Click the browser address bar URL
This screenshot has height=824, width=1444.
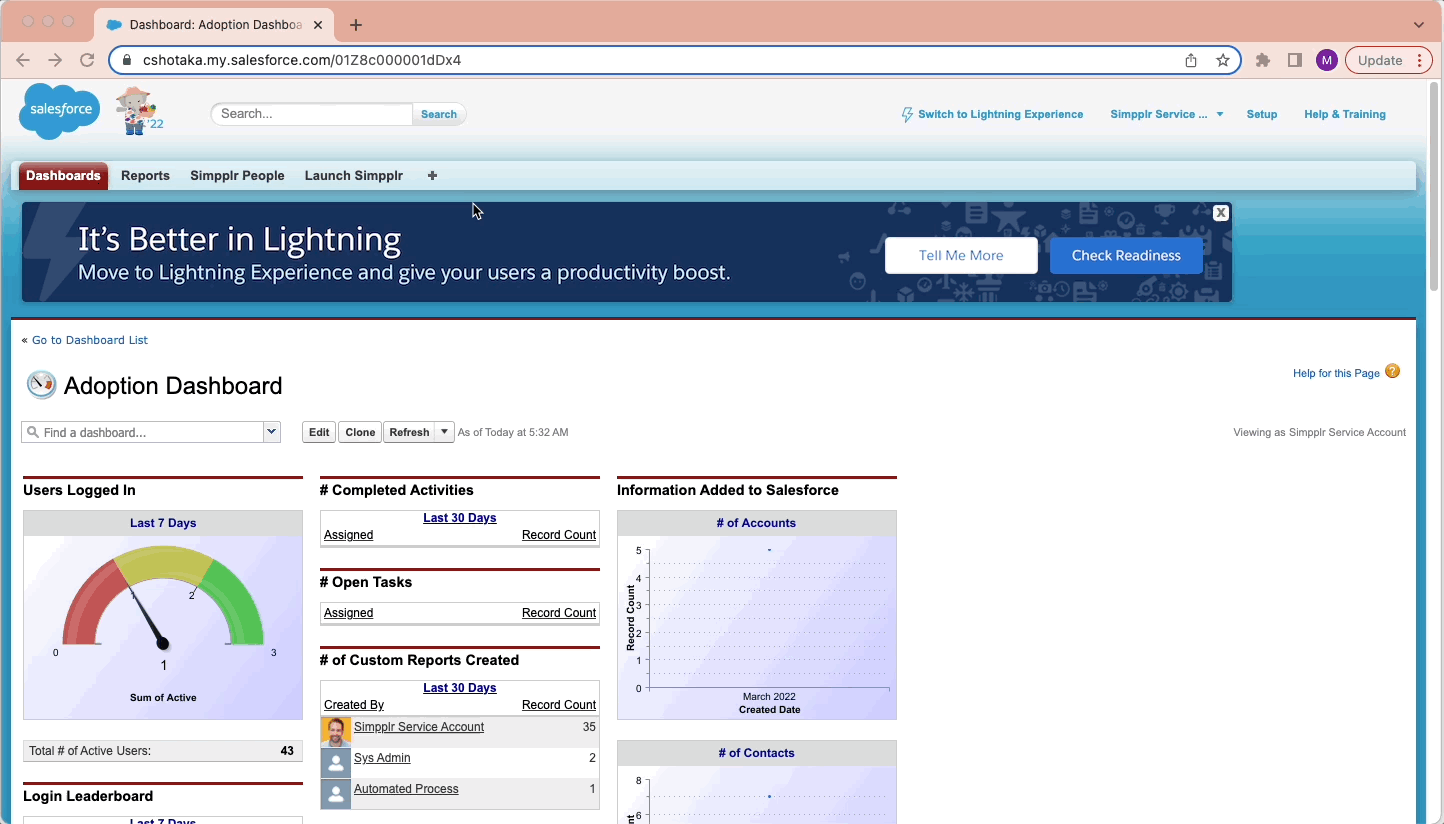coord(302,60)
